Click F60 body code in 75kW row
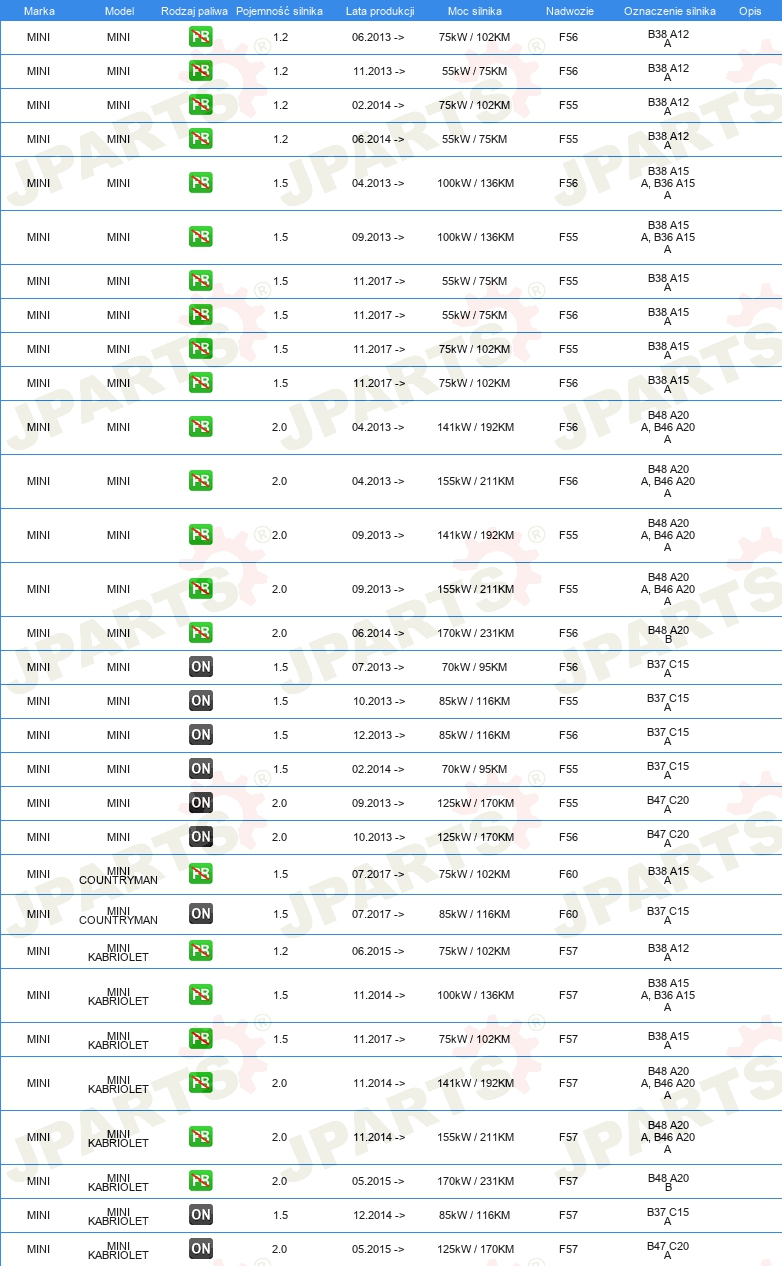The height and width of the screenshot is (1266, 782). [x=568, y=874]
